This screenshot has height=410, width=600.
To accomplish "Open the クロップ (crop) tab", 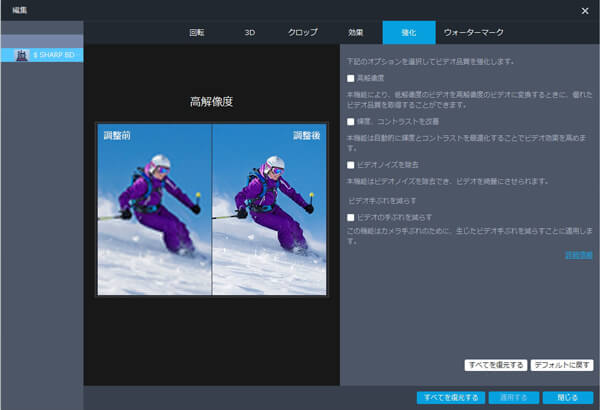I will click(303, 33).
